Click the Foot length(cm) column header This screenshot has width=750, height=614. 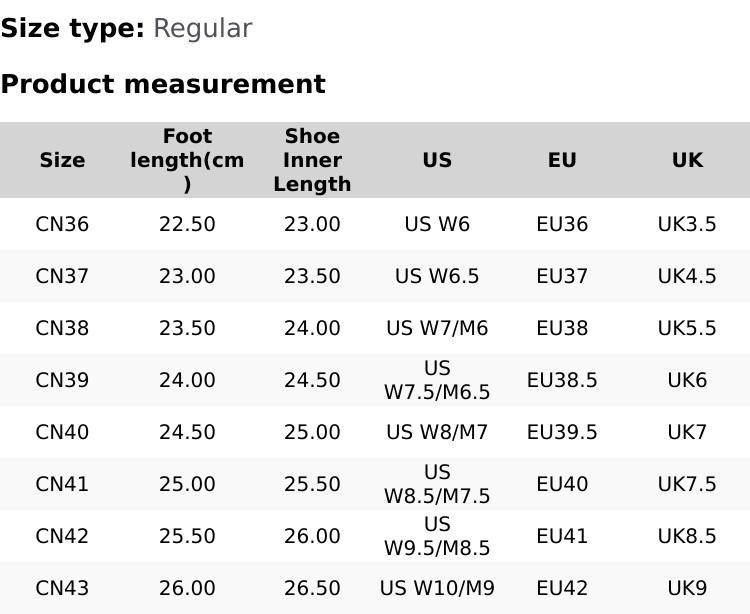pyautogui.click(x=187, y=160)
